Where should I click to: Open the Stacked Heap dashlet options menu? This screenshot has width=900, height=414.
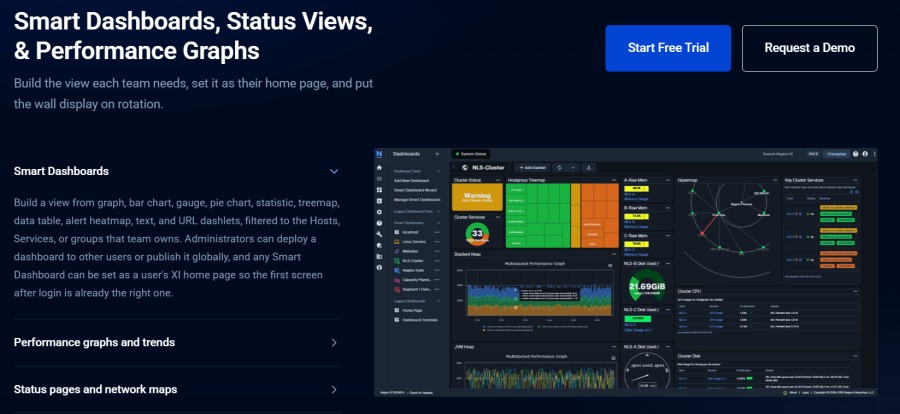click(614, 254)
